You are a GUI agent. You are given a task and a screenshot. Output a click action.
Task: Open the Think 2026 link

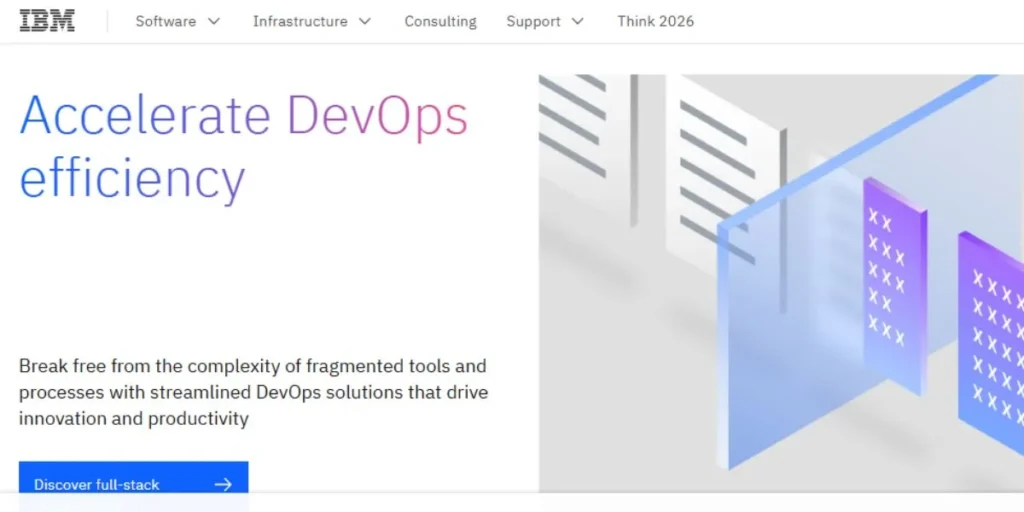[655, 21]
